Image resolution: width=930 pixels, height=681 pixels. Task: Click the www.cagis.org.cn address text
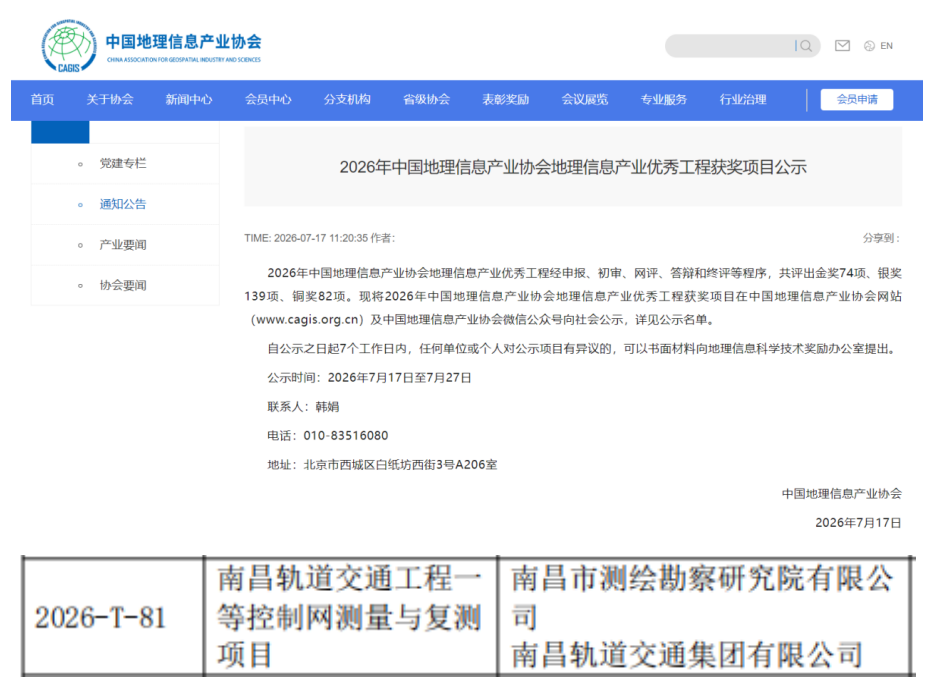coord(308,320)
